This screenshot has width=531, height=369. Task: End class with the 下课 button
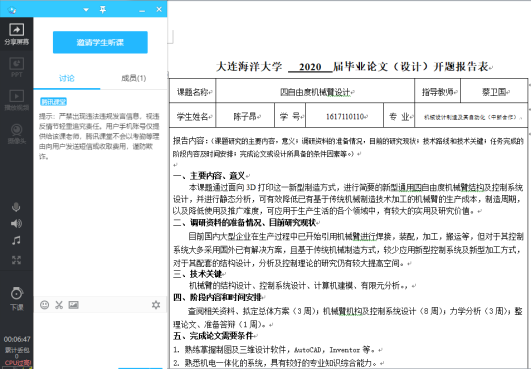17,299
